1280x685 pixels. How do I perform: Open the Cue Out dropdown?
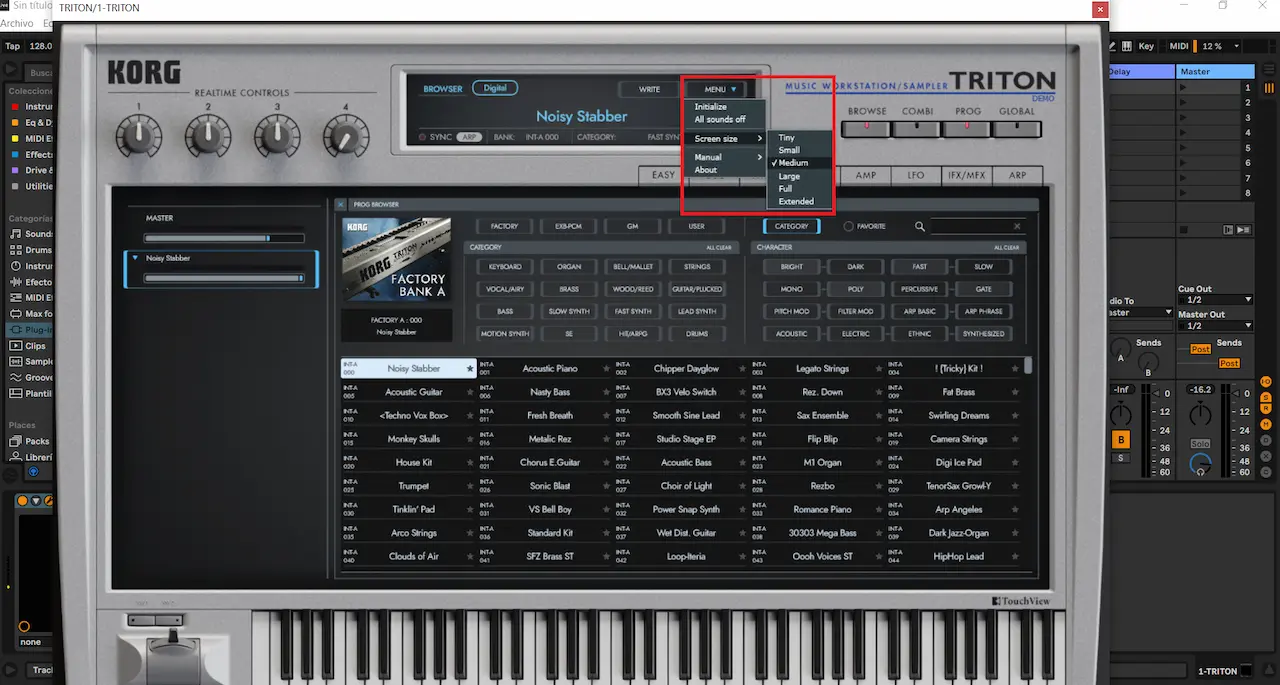pos(1215,300)
